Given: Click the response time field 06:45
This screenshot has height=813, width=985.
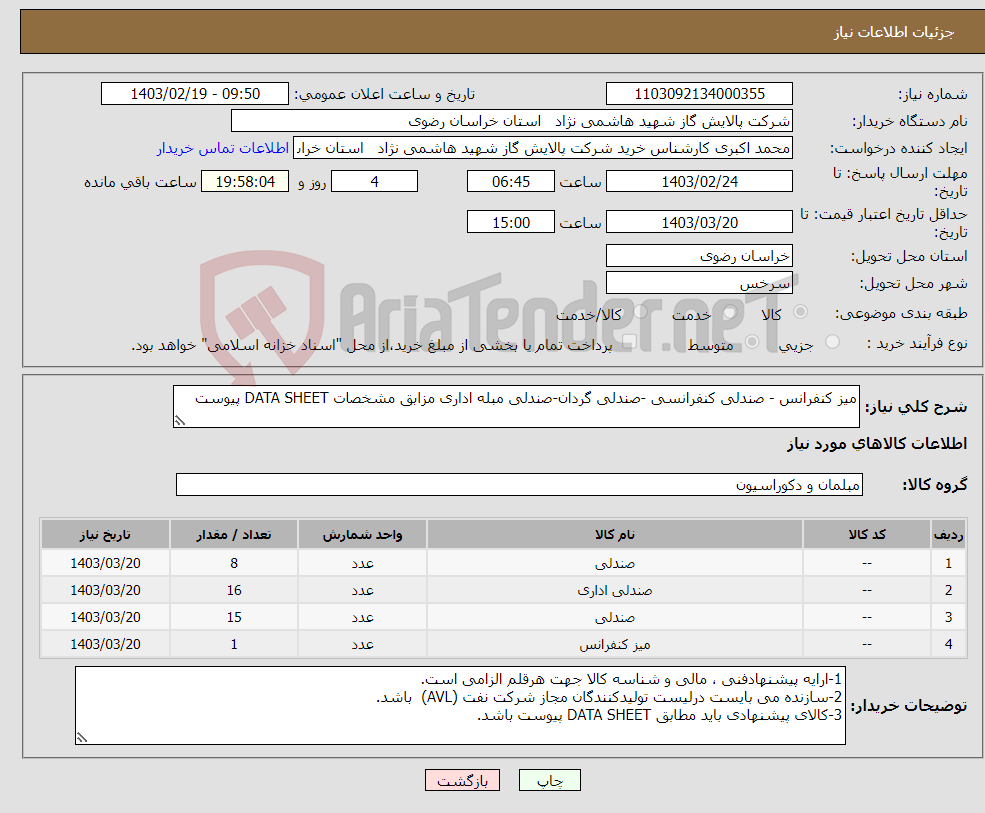Looking at the screenshot, I should (x=511, y=182).
